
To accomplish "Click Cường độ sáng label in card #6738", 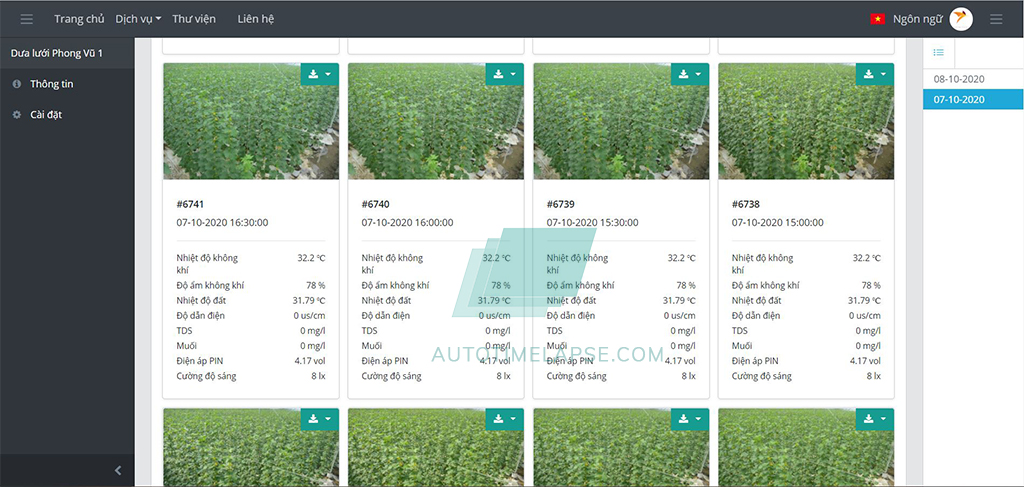I will point(761,376).
